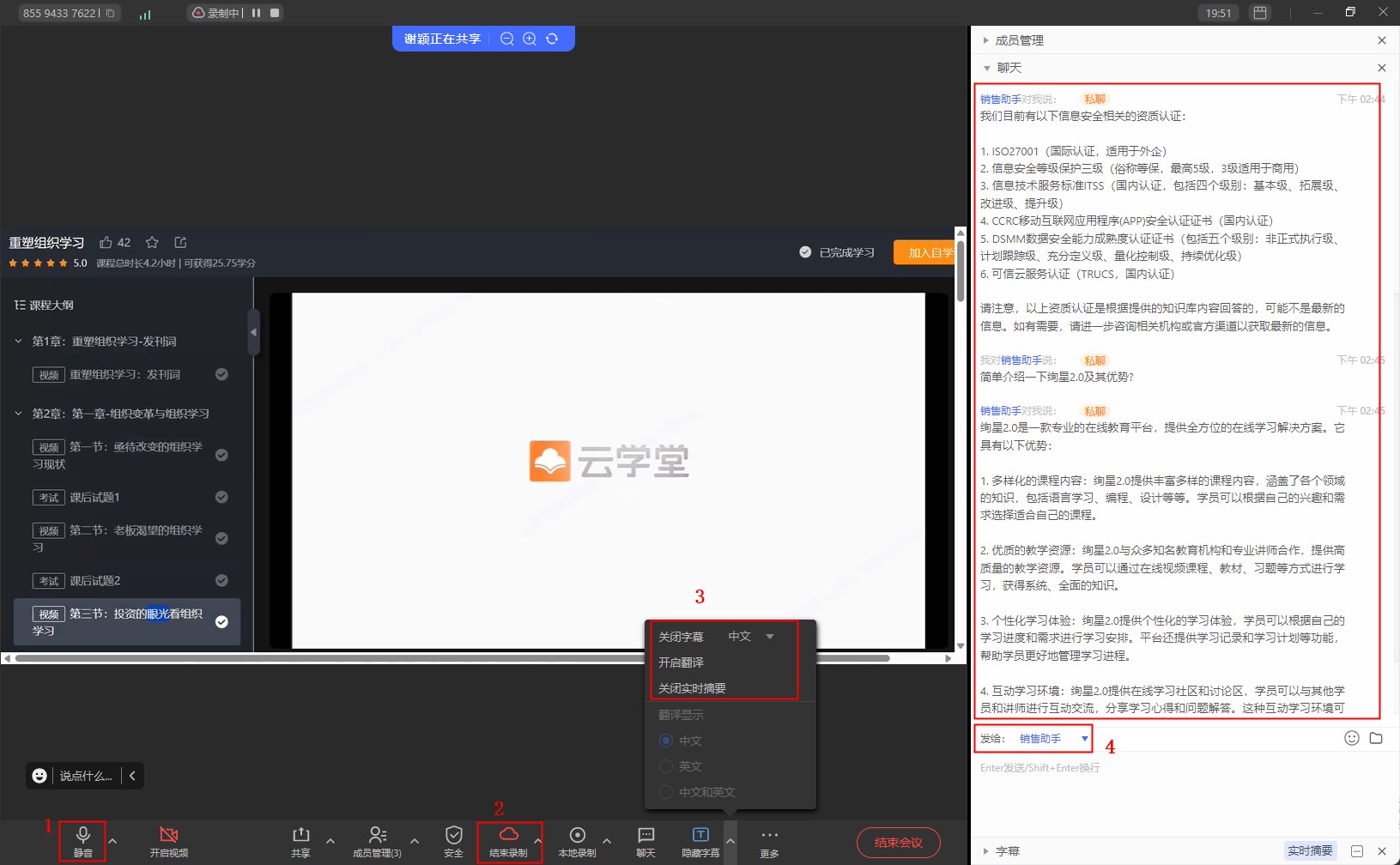This screenshot has width=1400, height=865.
Task: Open the 实时摘要 tab
Action: coord(1310,850)
